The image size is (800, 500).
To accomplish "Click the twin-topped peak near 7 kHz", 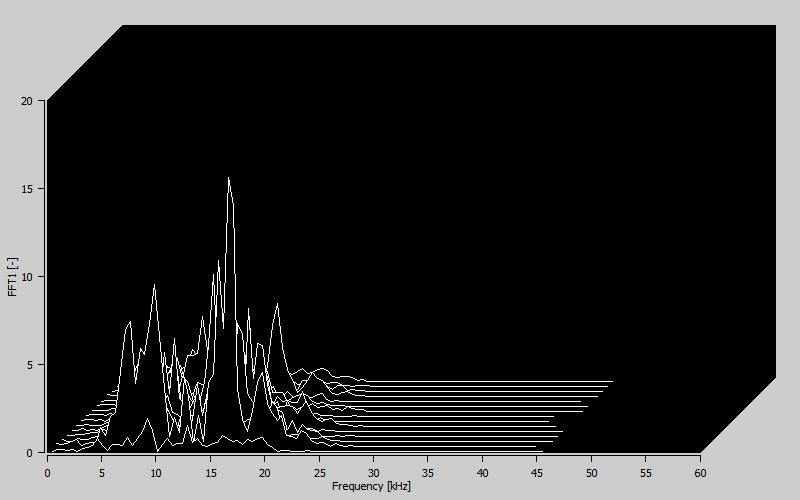I will 129,324.
